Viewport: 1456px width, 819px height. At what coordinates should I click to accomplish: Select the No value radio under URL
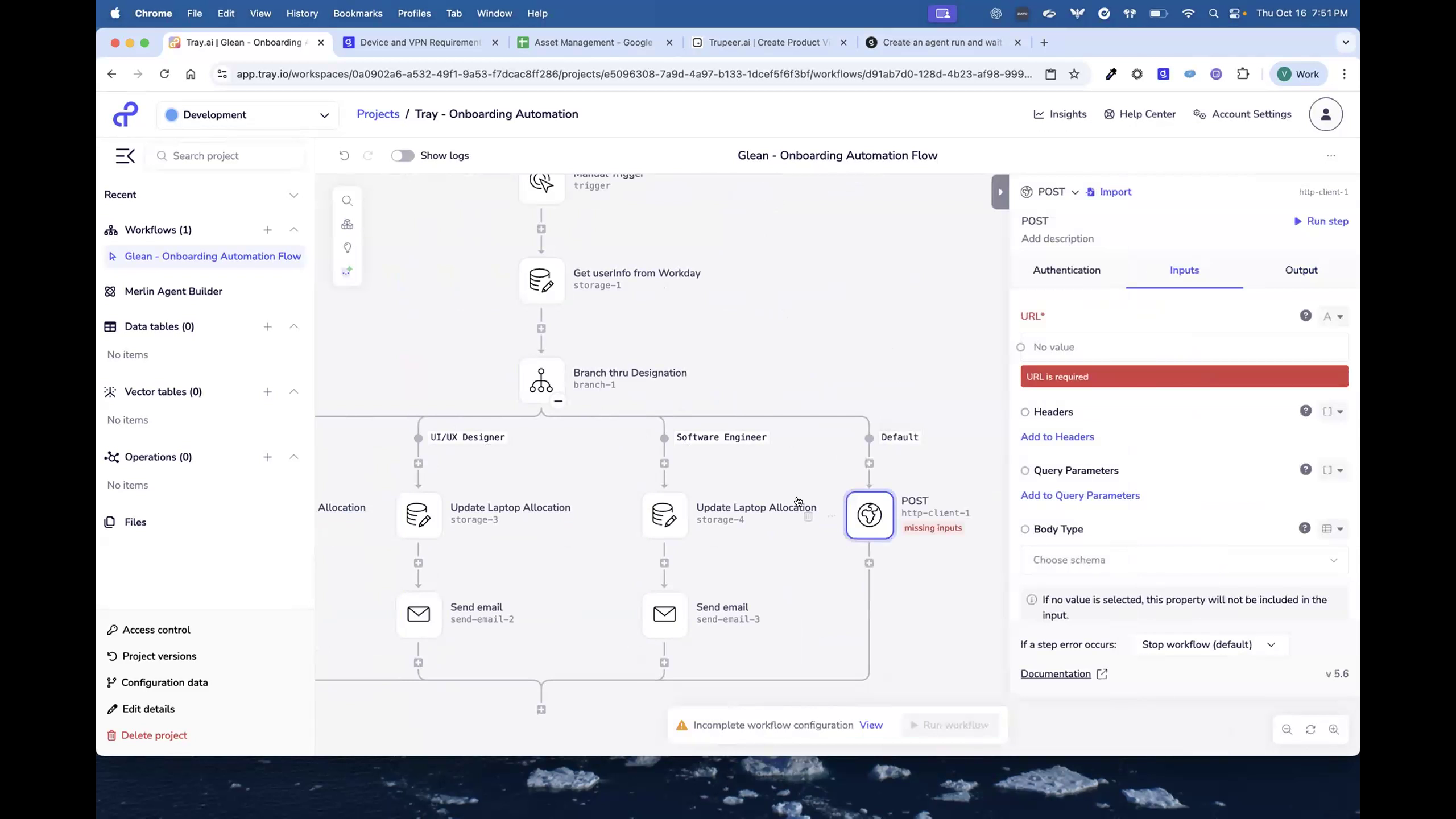coord(1021,347)
